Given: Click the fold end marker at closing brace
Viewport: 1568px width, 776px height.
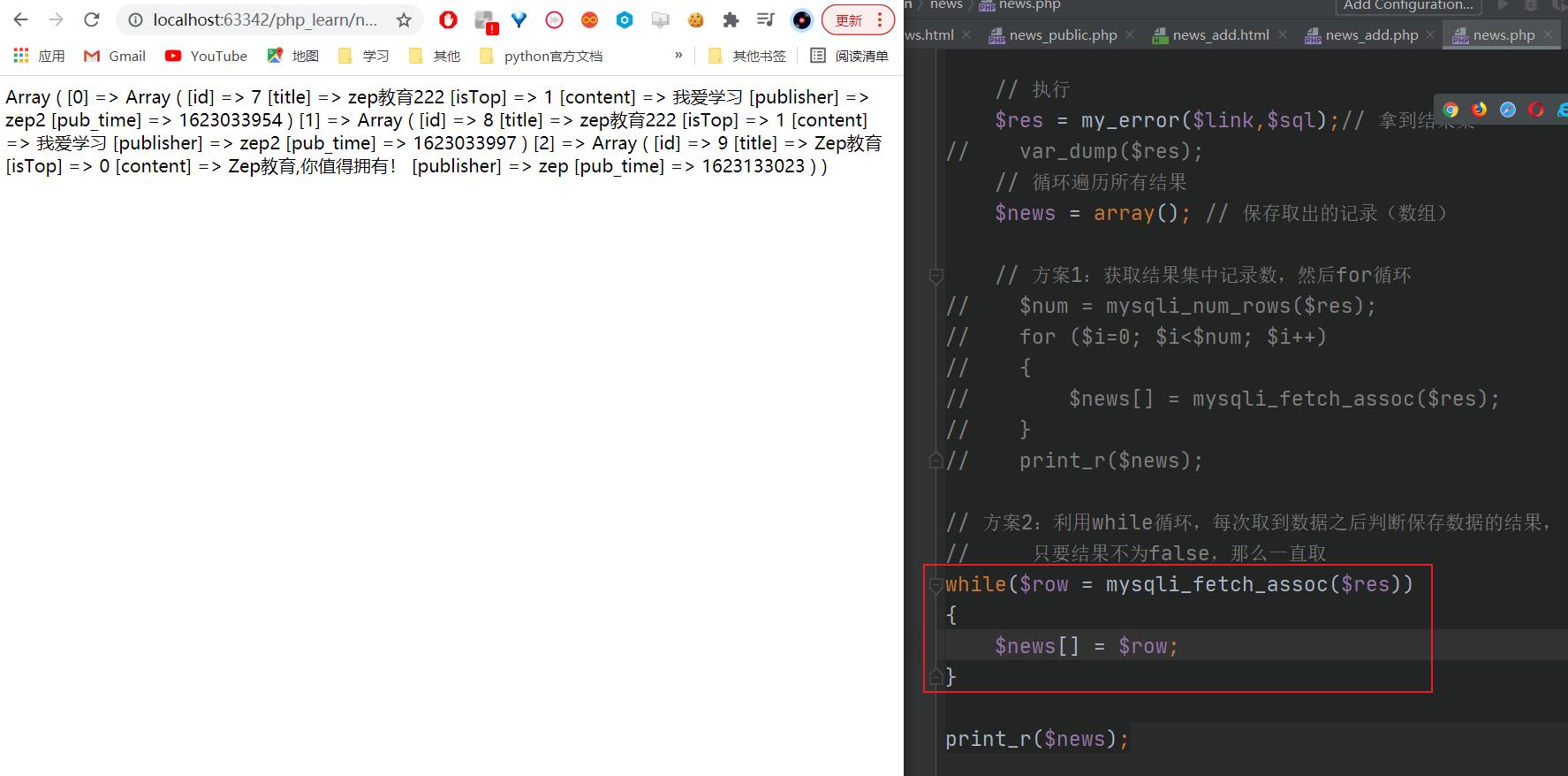Looking at the screenshot, I should pos(935,677).
